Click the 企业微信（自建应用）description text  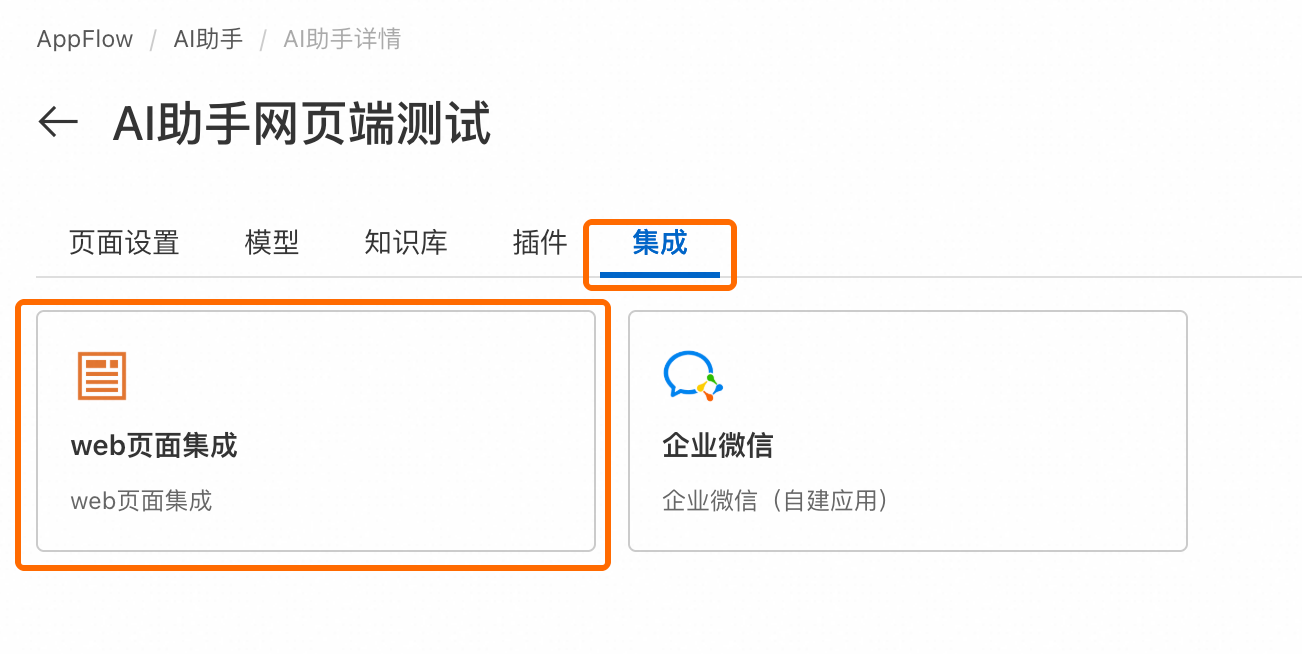click(776, 500)
